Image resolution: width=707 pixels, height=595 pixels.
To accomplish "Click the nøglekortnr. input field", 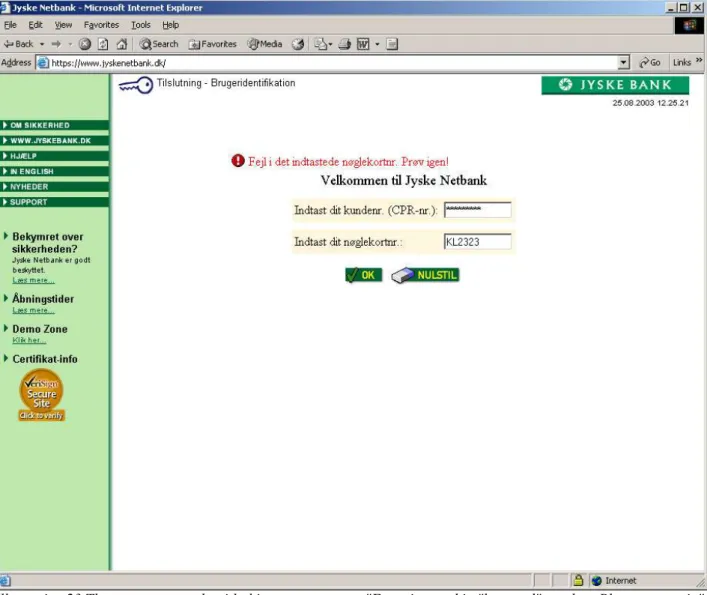I will click(x=477, y=242).
